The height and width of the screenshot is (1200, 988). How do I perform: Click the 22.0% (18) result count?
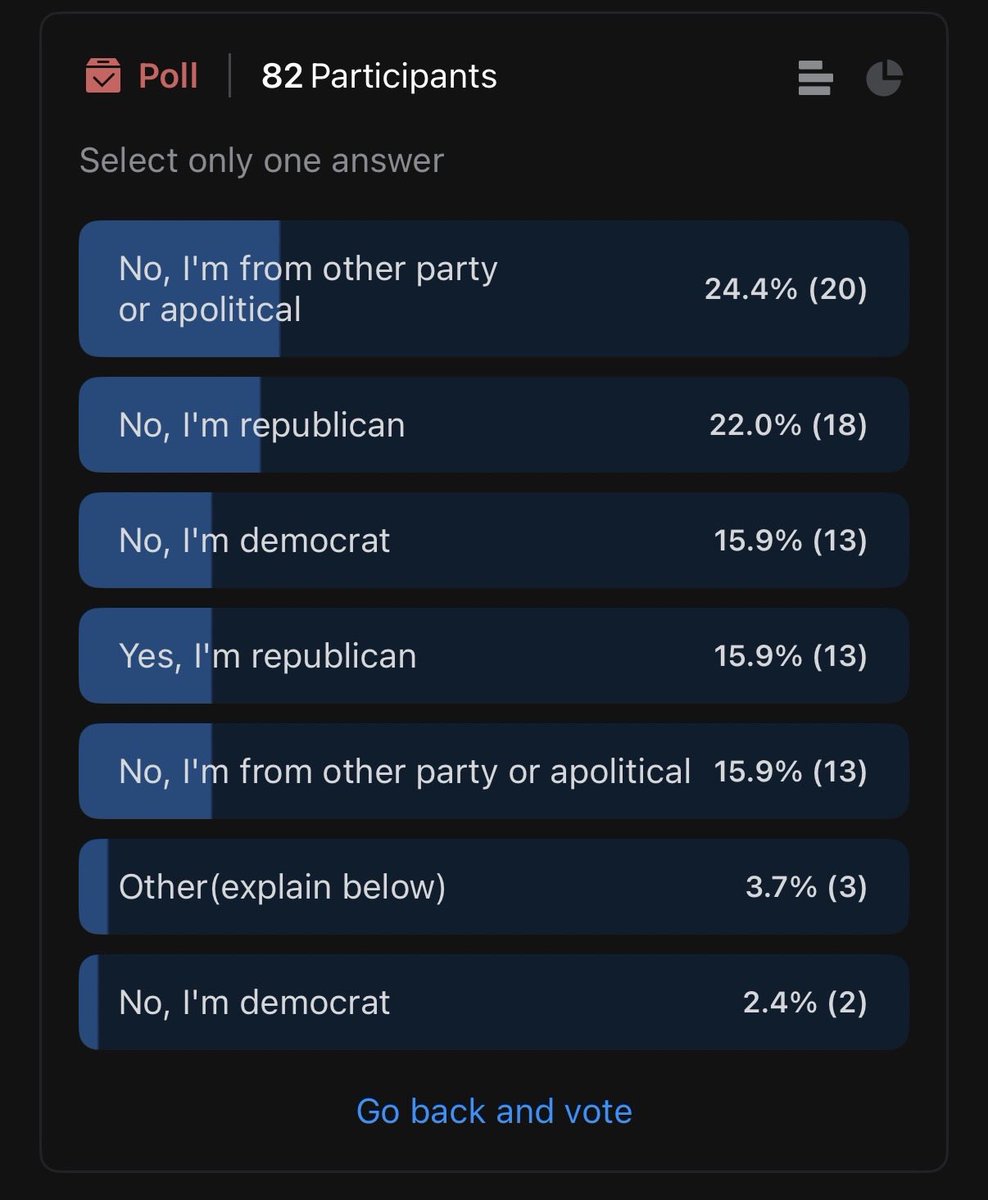click(788, 425)
